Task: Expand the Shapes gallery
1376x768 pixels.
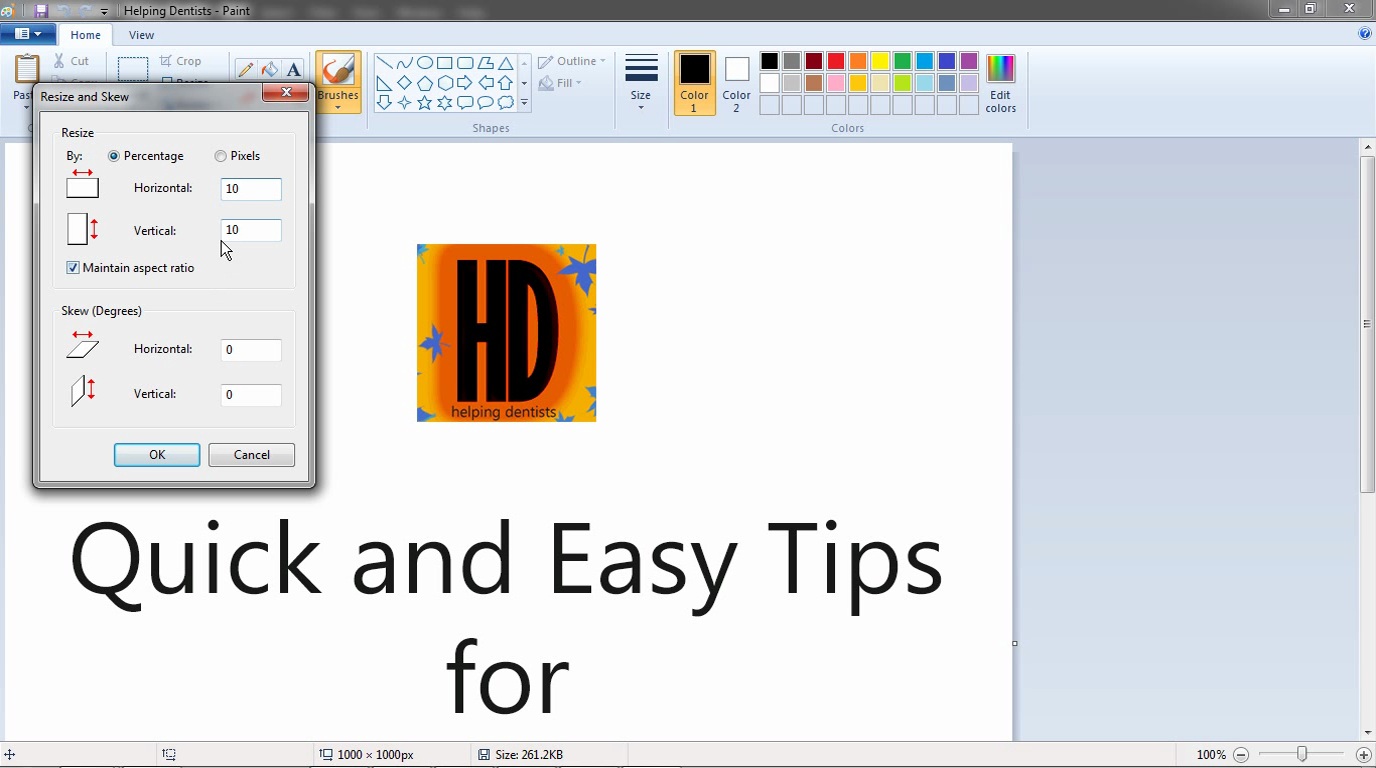Action: click(x=523, y=101)
